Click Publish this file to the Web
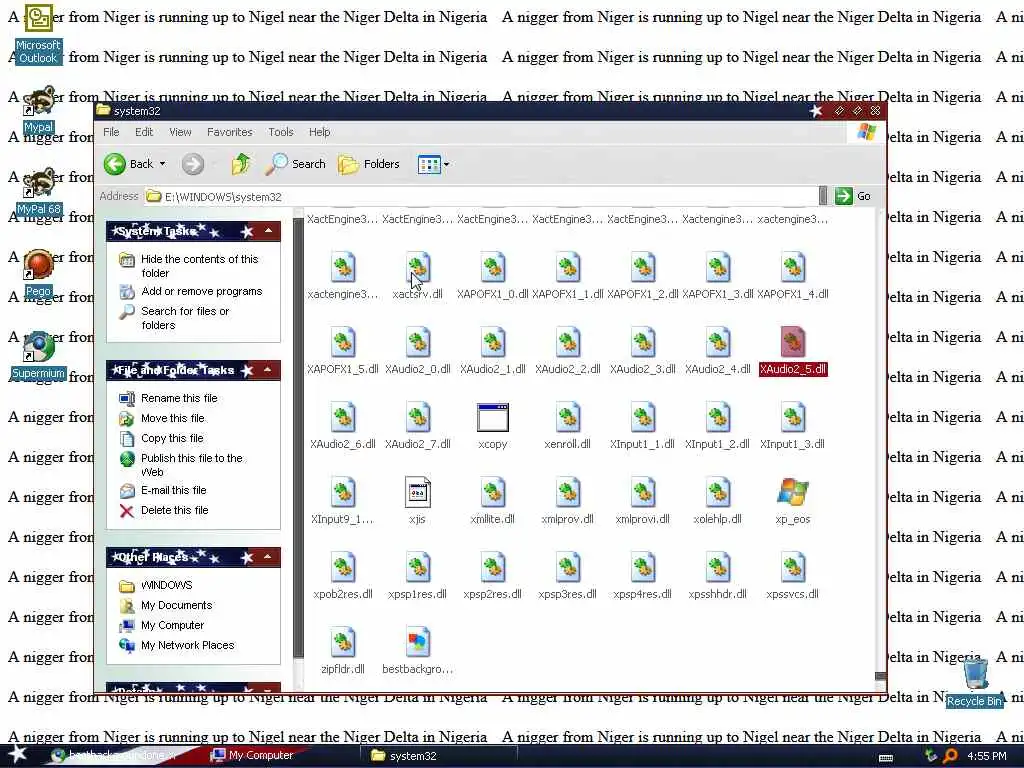Screen dimensions: 1024x768 pyautogui.click(x=191, y=465)
